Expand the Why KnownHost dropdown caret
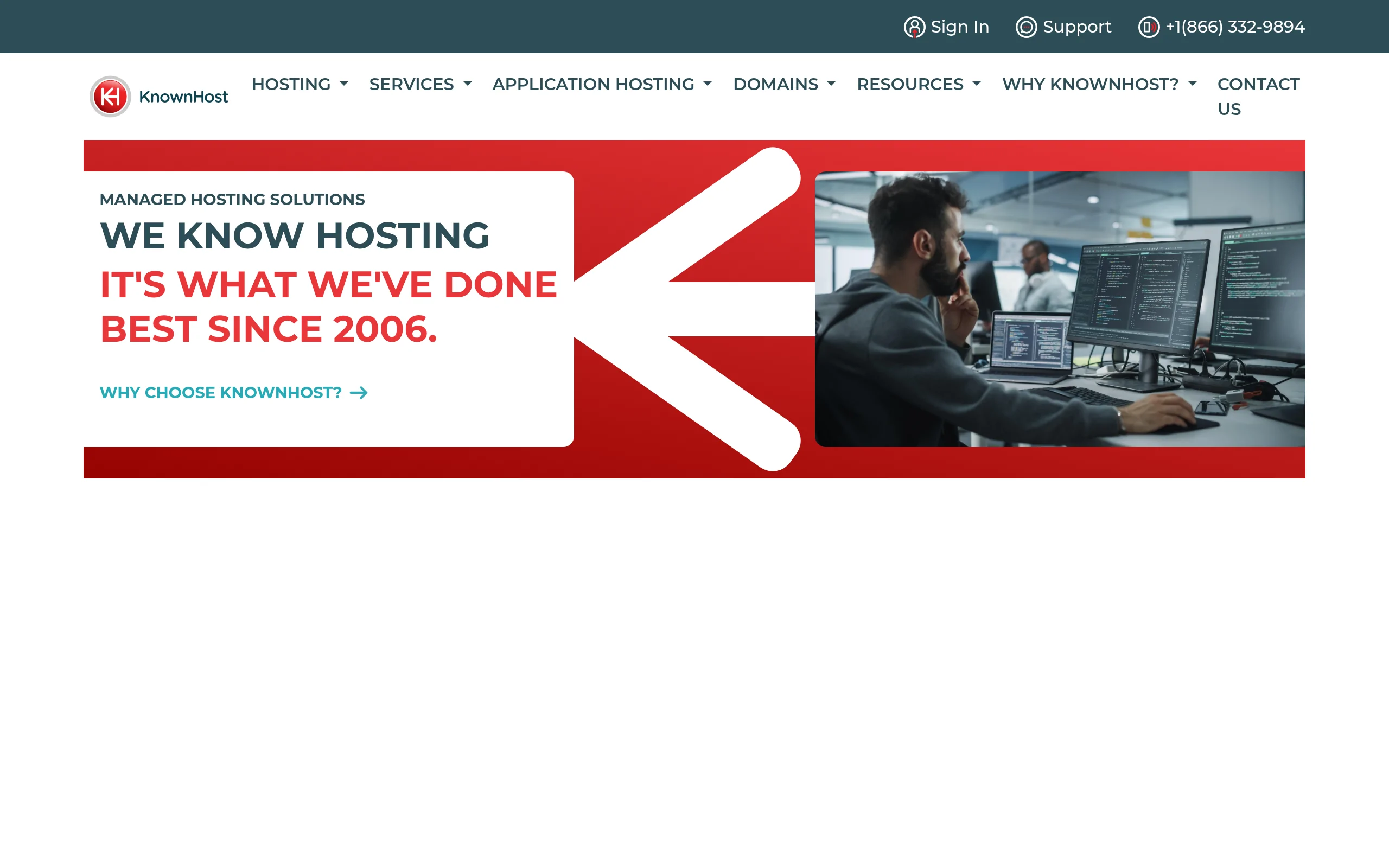1389x868 pixels. 1192,85
